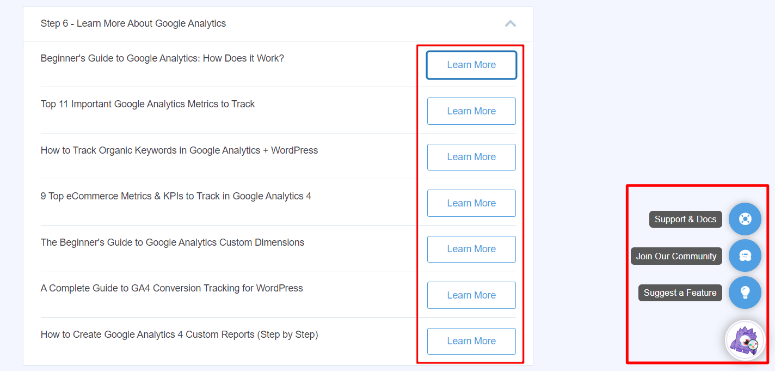Select text "How to Track Organic Keywords in Google Analytics + WordPress"
Image resolution: width=775 pixels, height=371 pixels.
pyautogui.click(x=179, y=150)
